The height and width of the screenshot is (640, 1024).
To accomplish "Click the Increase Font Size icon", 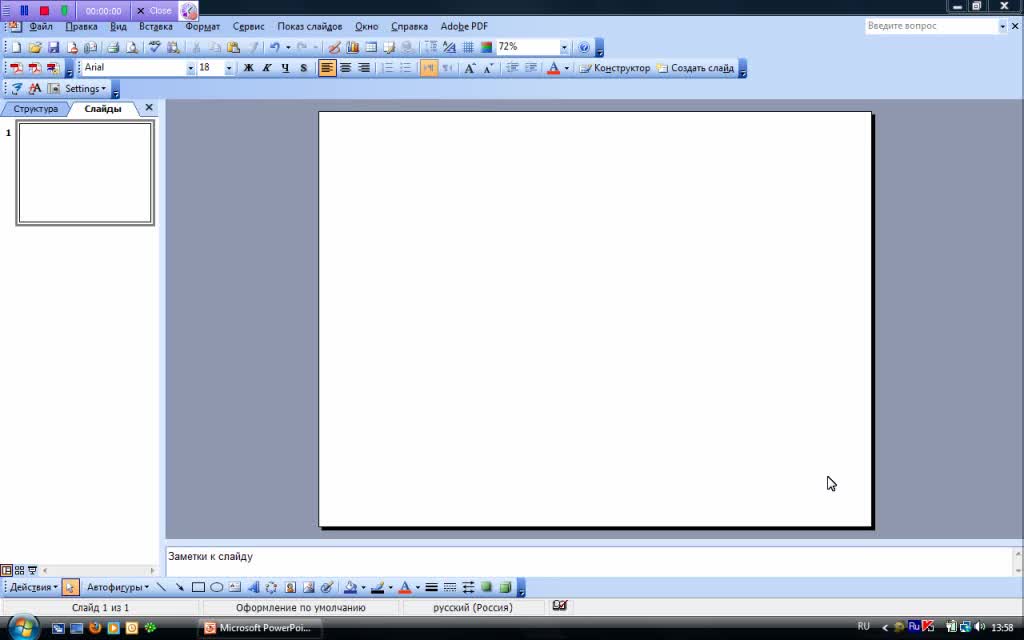I will (470, 68).
